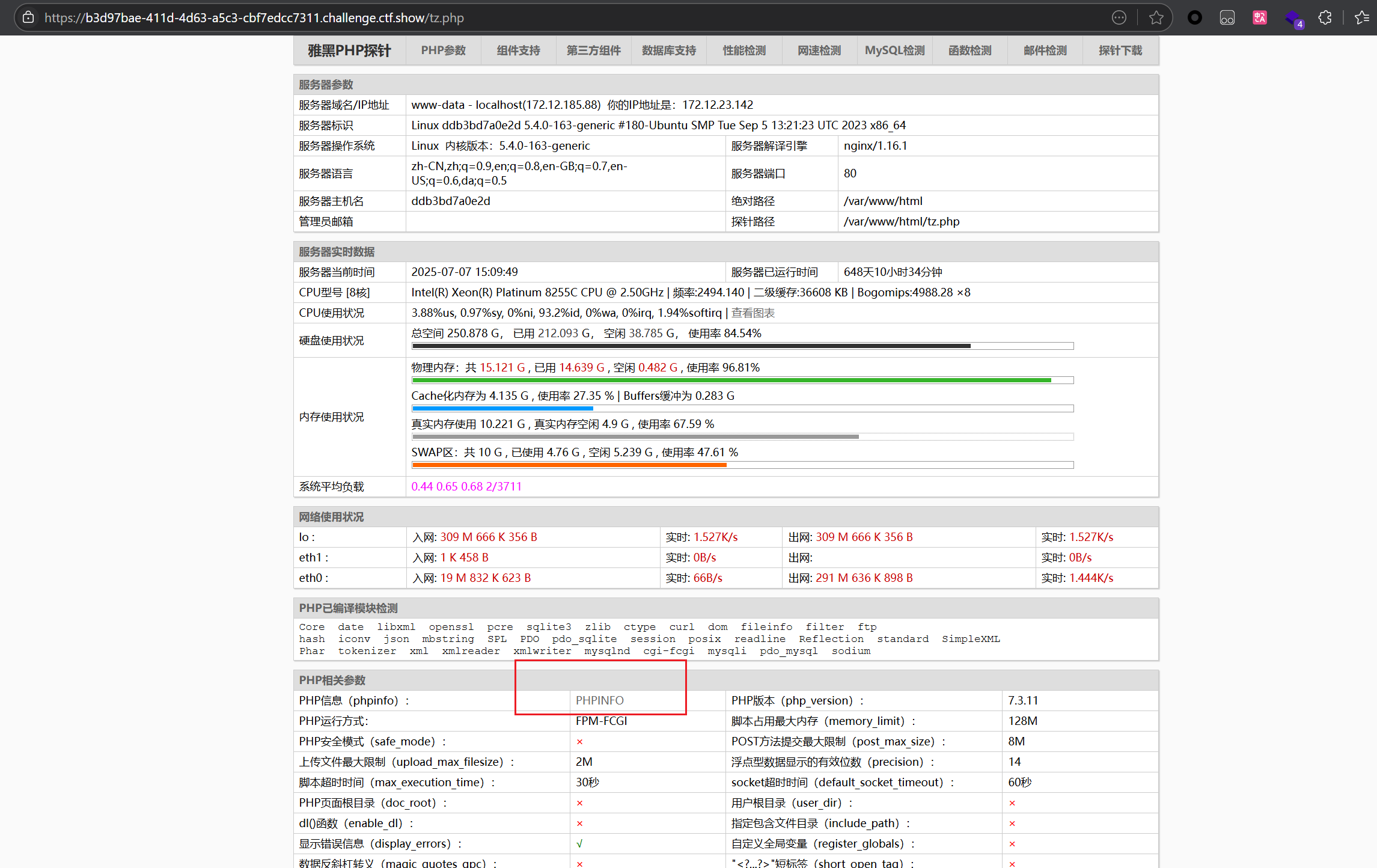1377x868 pixels.
Task: Go to the 第三方组件 tab
Action: (x=593, y=50)
